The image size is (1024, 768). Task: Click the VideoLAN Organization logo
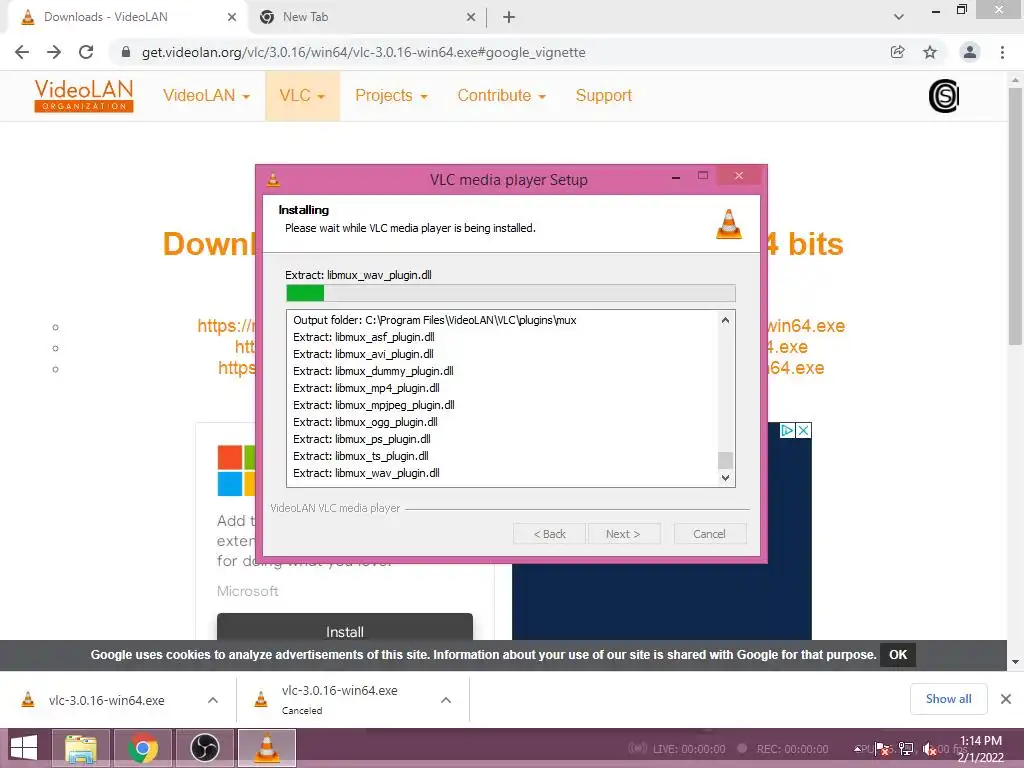pyautogui.click(x=84, y=96)
